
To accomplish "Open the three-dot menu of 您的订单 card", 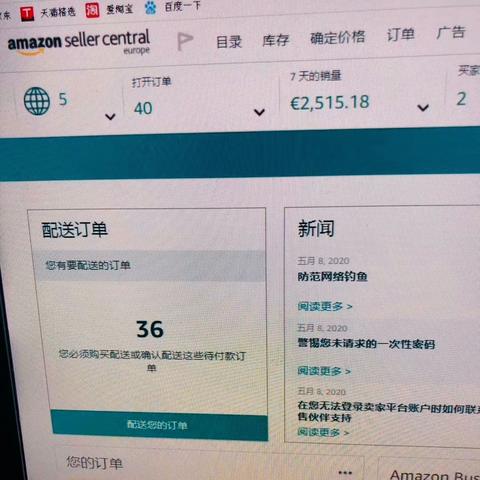I will 345,472.
